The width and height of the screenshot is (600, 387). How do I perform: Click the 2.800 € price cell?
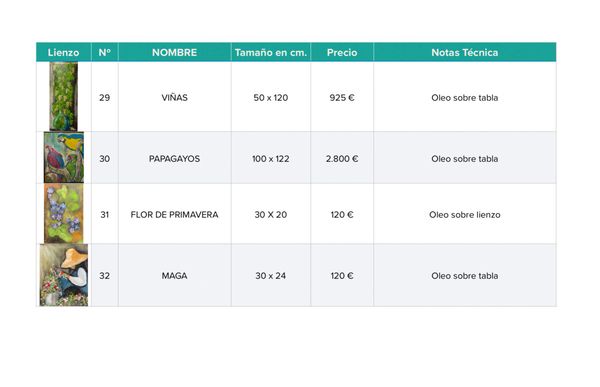click(342, 158)
